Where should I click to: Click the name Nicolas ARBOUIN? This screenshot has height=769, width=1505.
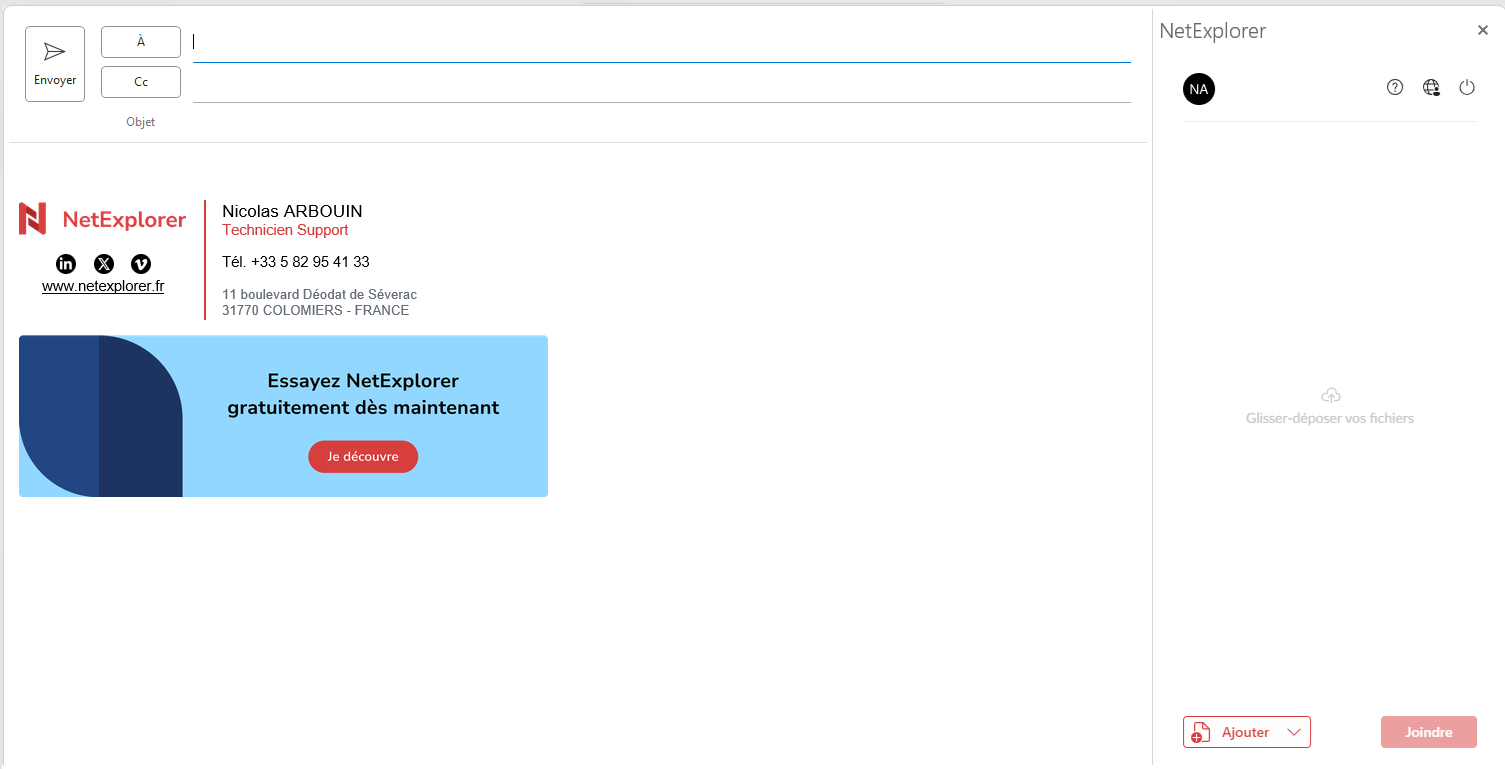click(292, 211)
